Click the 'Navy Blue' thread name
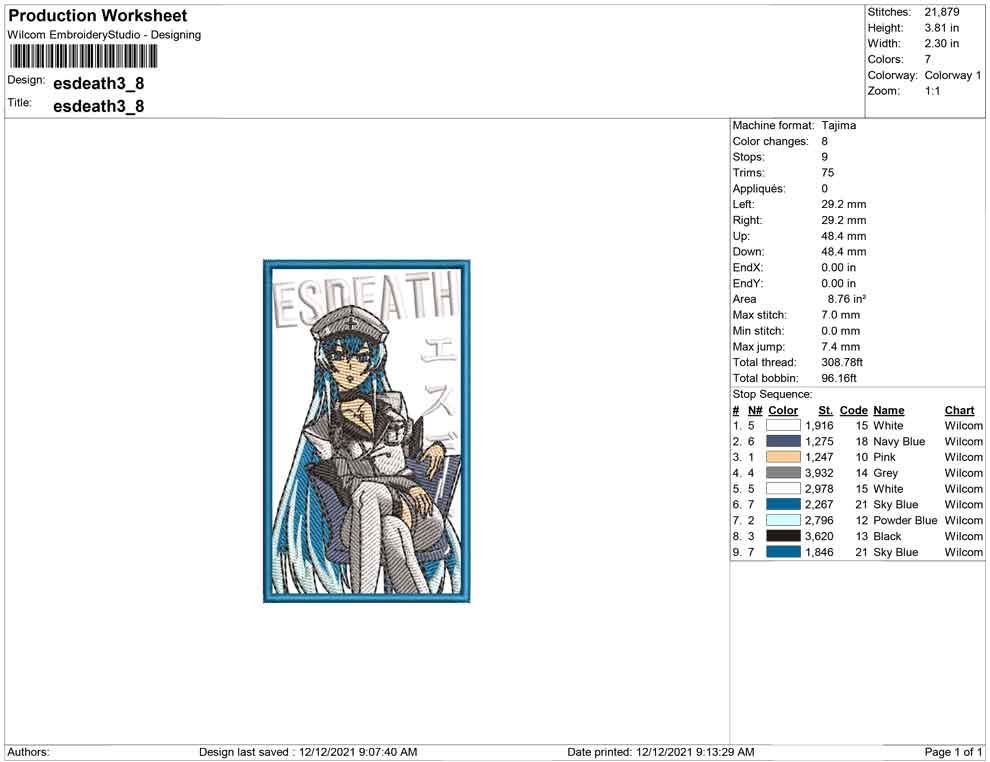 point(899,441)
